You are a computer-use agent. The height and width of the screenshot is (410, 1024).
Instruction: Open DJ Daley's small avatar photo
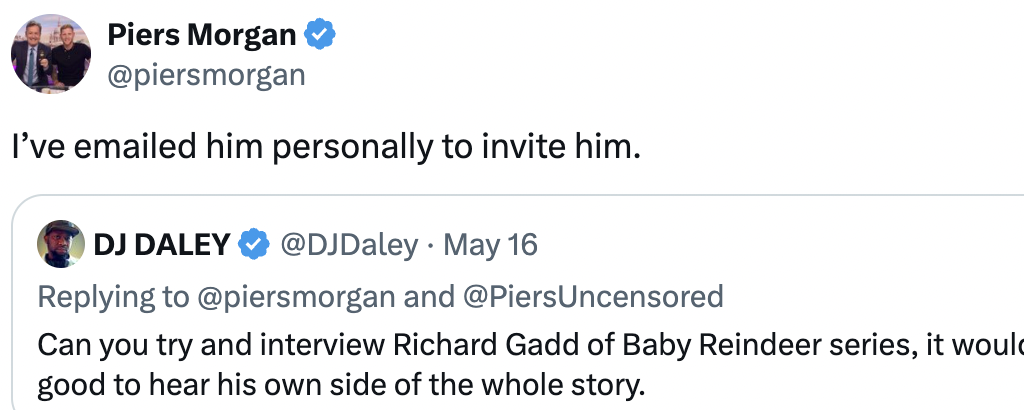(60, 244)
